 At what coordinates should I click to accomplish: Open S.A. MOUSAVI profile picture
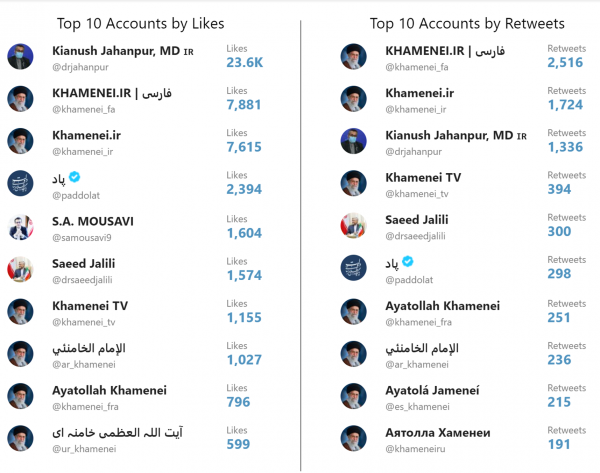[x=20, y=227]
